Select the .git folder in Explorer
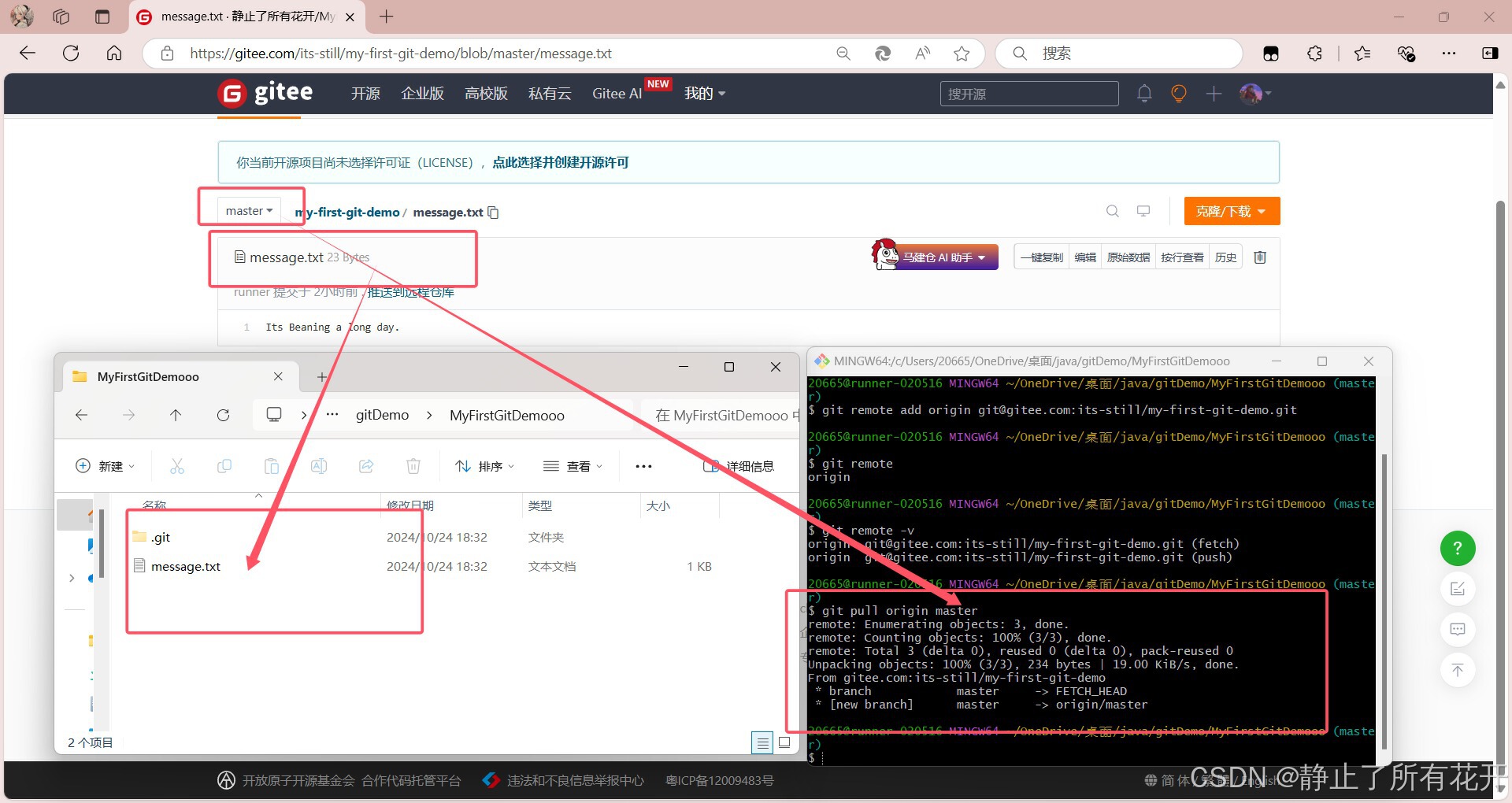Image resolution: width=1512 pixels, height=803 pixels. 161,537
